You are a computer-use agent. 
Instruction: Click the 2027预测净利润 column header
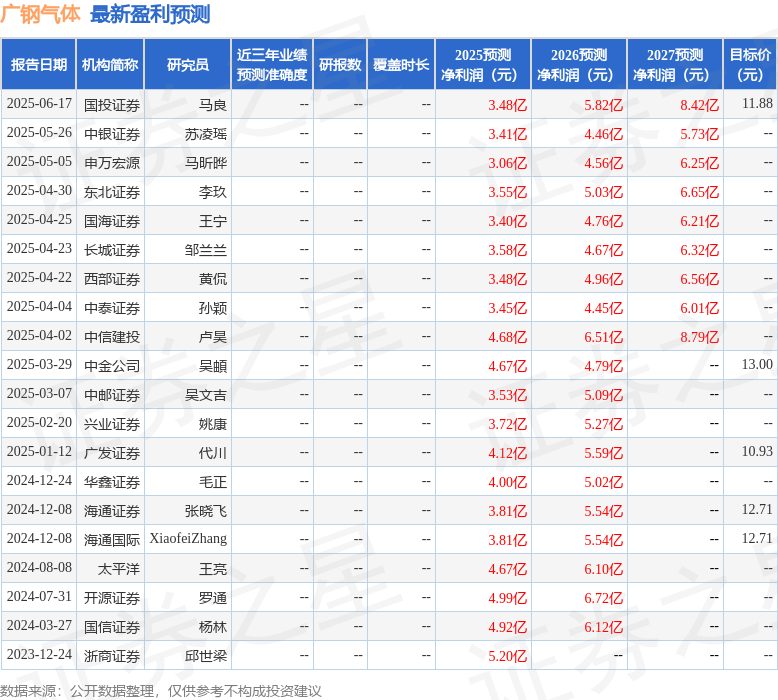[675, 64]
